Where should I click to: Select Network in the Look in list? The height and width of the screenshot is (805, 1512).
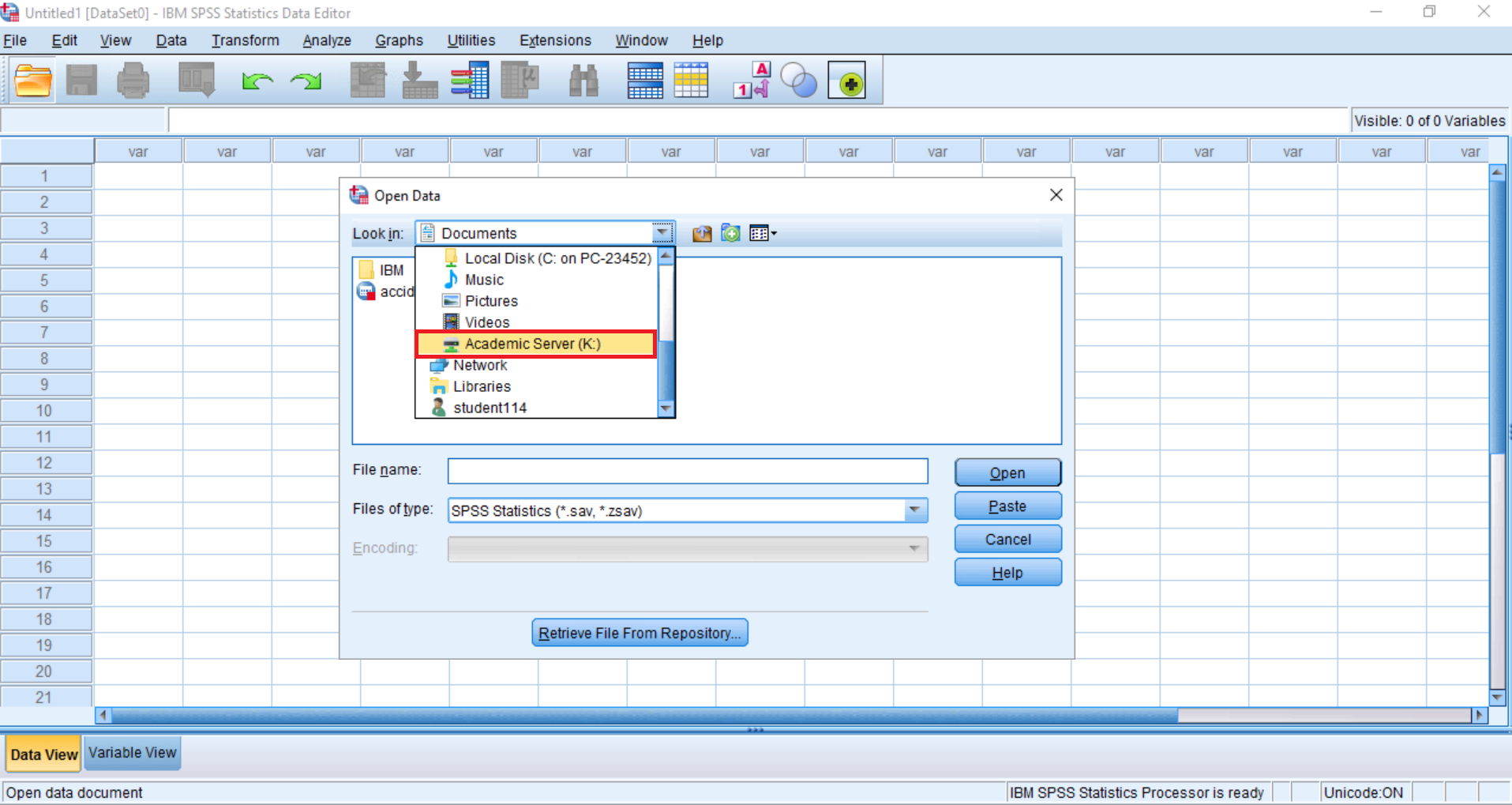tap(468, 365)
